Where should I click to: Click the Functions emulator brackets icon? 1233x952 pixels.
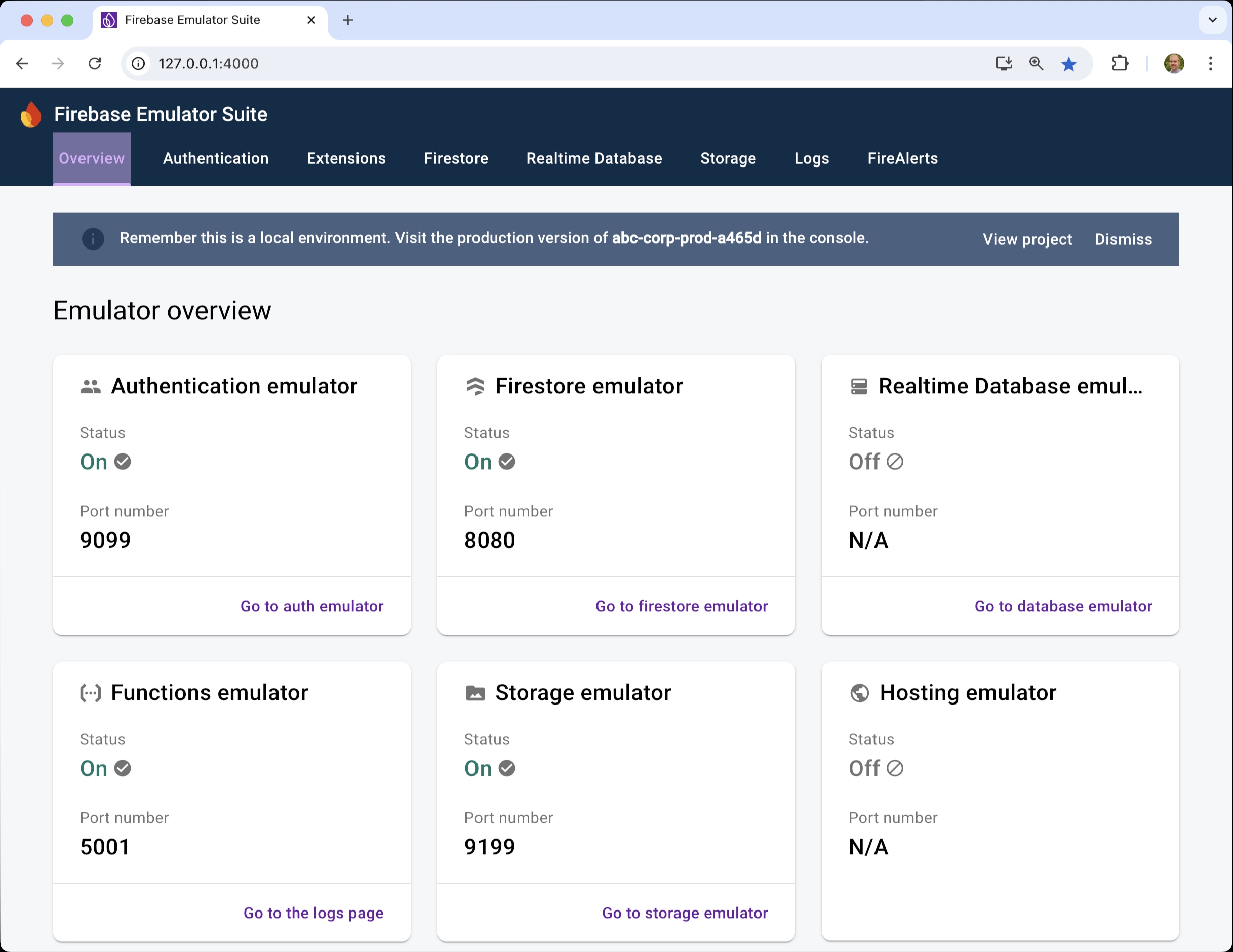tap(90, 693)
